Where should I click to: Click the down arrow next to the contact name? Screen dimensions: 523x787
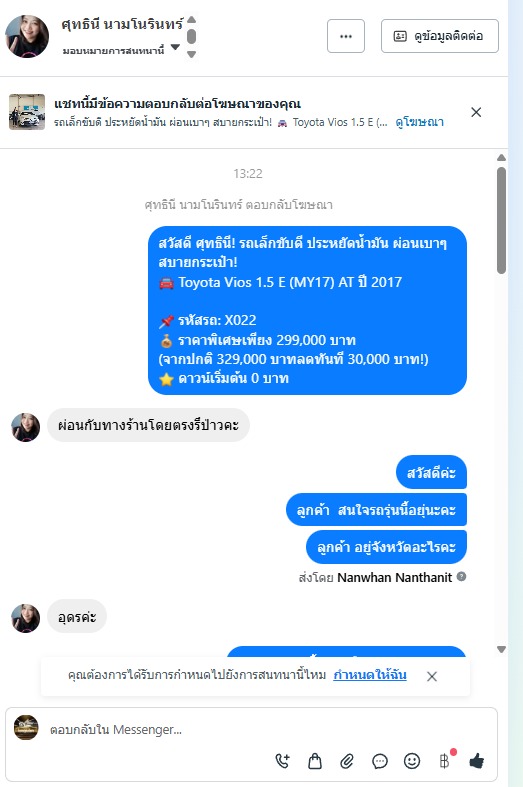(191, 54)
